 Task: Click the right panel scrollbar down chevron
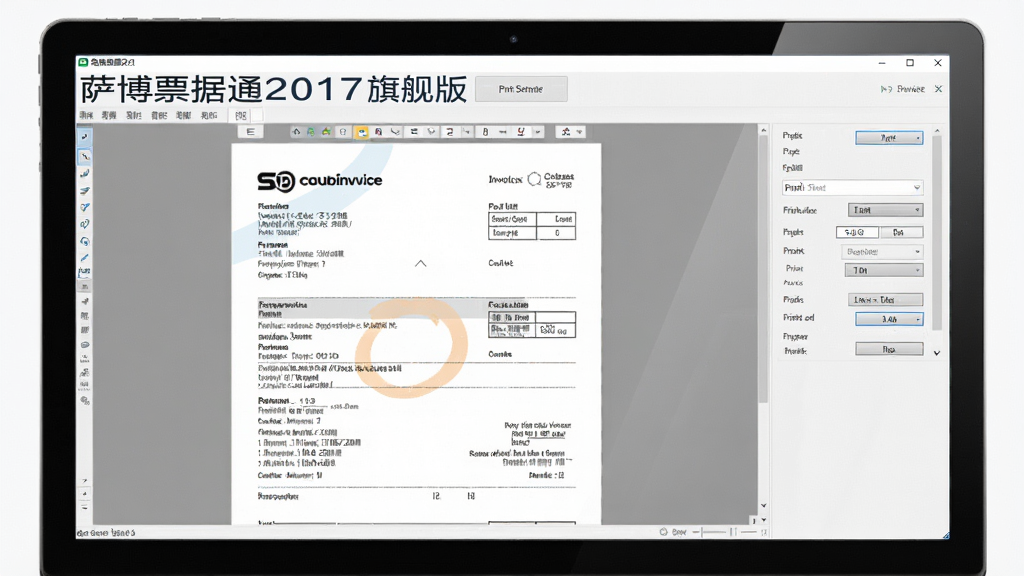tap(937, 353)
